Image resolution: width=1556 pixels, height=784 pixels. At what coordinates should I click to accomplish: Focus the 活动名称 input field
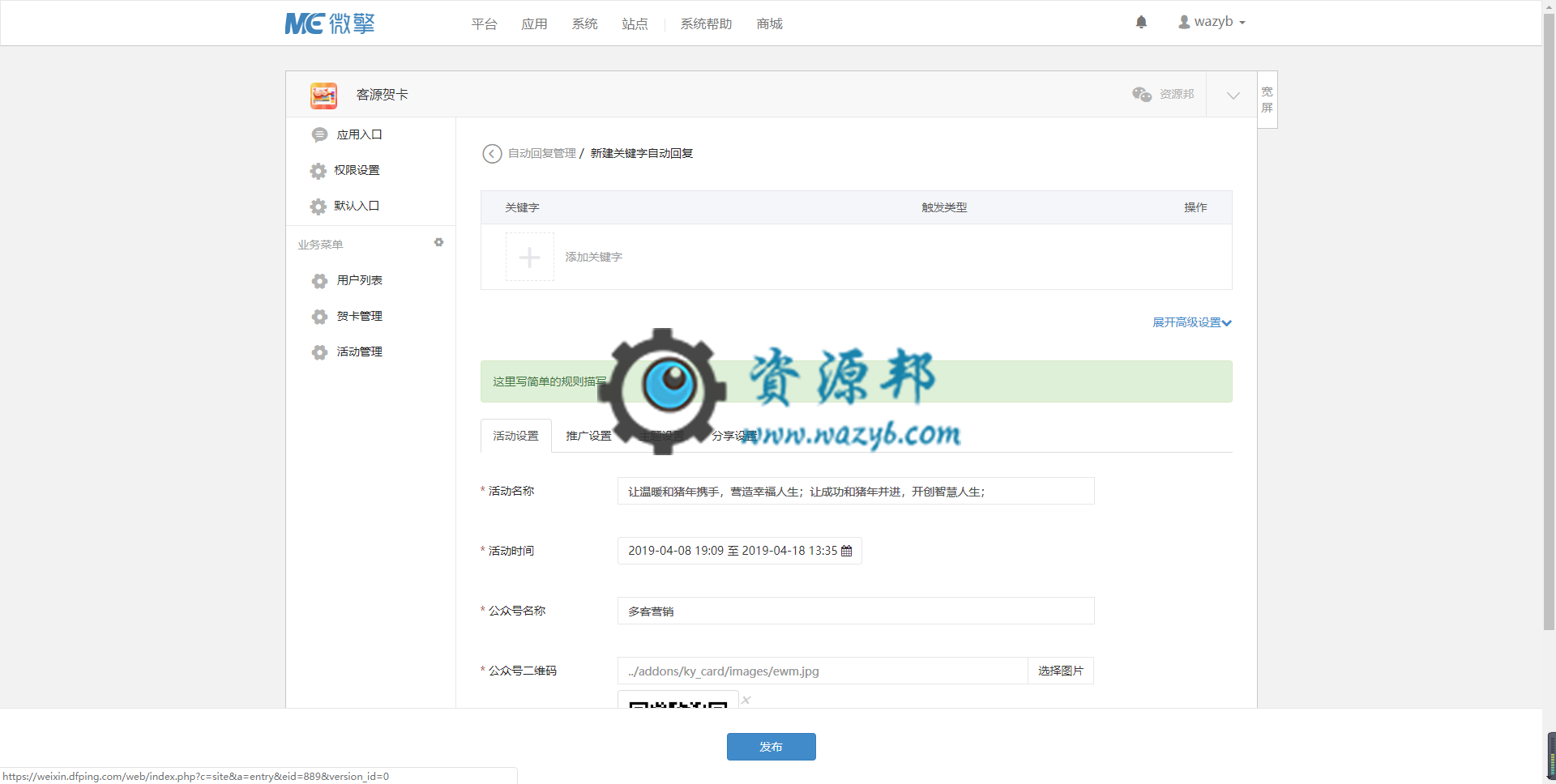pos(856,491)
